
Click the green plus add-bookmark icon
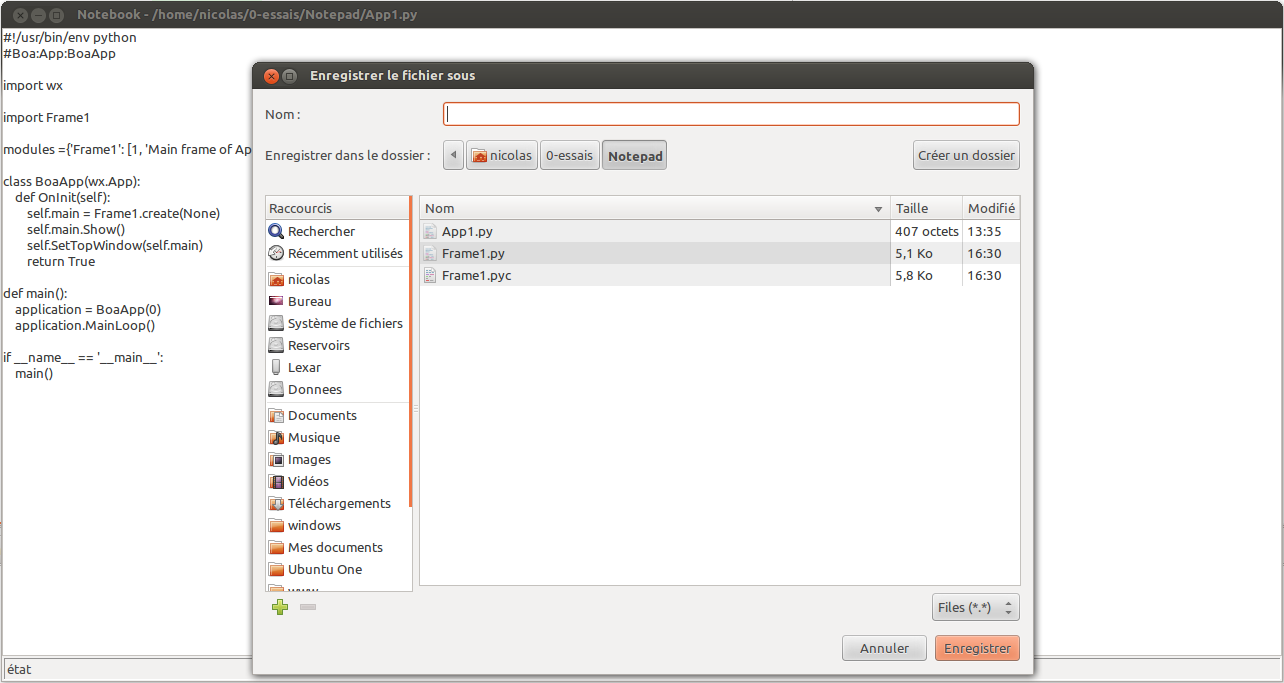[x=280, y=606]
